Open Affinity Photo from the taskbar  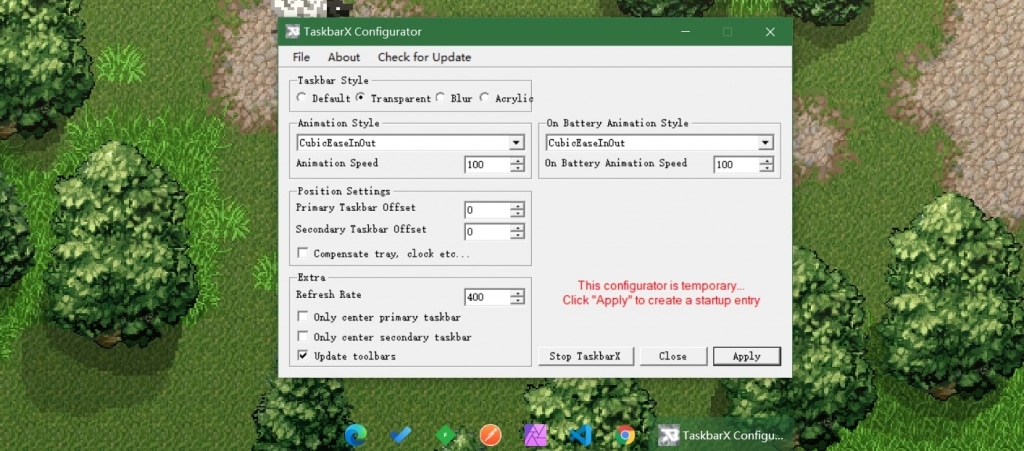pos(536,435)
